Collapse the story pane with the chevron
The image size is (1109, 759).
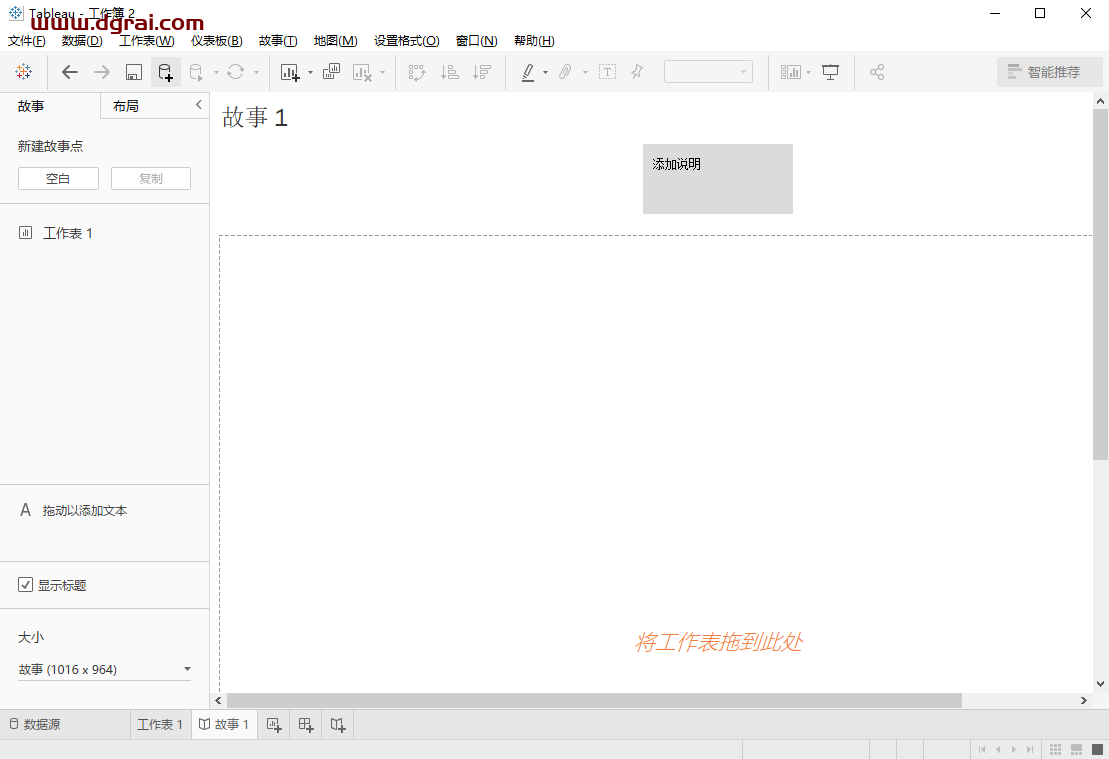(x=198, y=103)
